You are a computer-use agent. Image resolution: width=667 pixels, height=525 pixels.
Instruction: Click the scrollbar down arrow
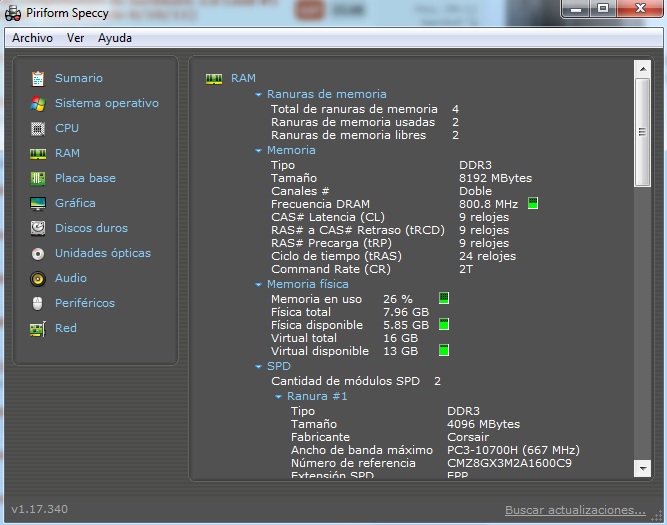(x=642, y=468)
